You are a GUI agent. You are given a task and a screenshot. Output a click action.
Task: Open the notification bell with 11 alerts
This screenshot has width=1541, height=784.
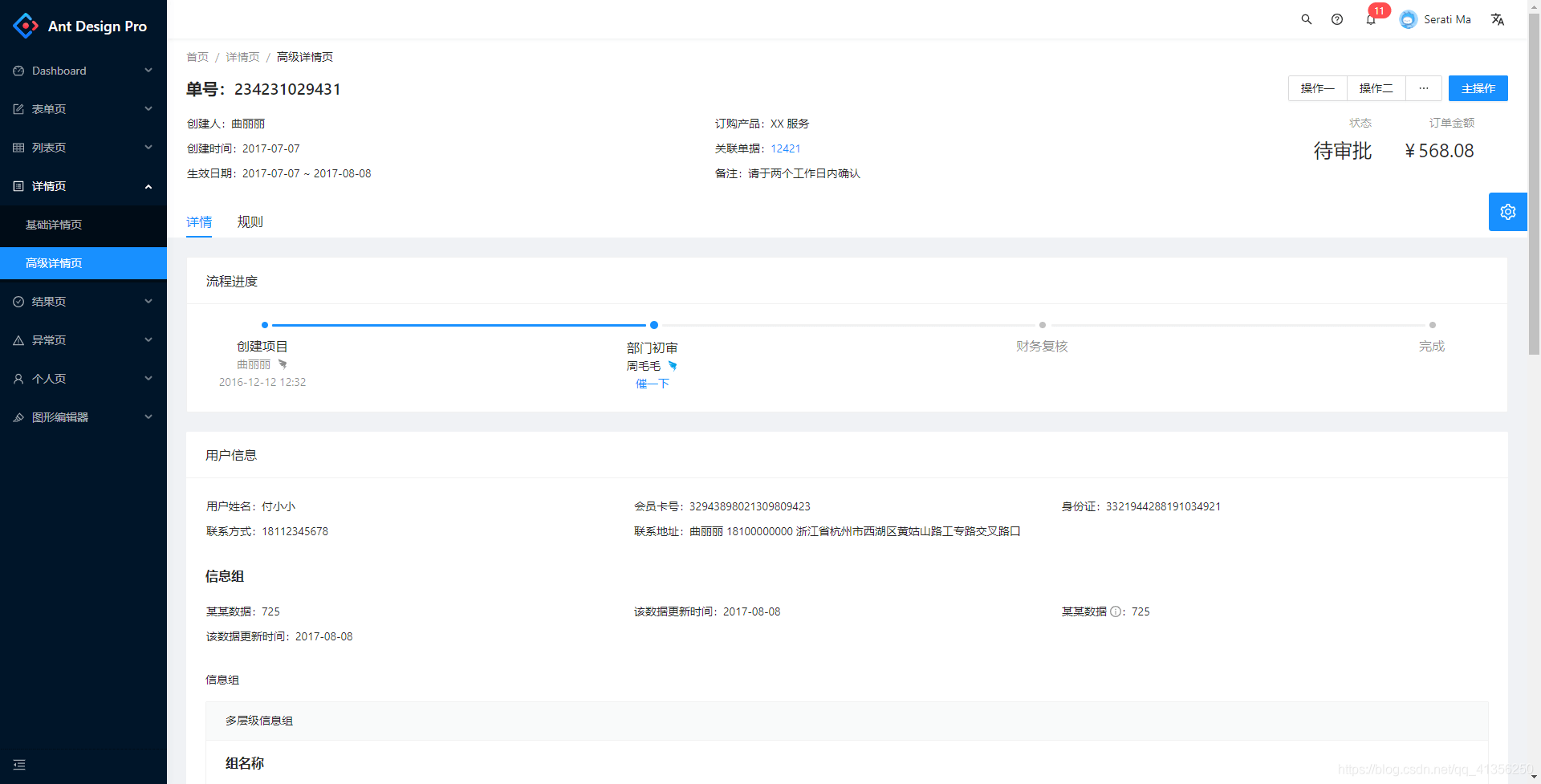point(1370,18)
